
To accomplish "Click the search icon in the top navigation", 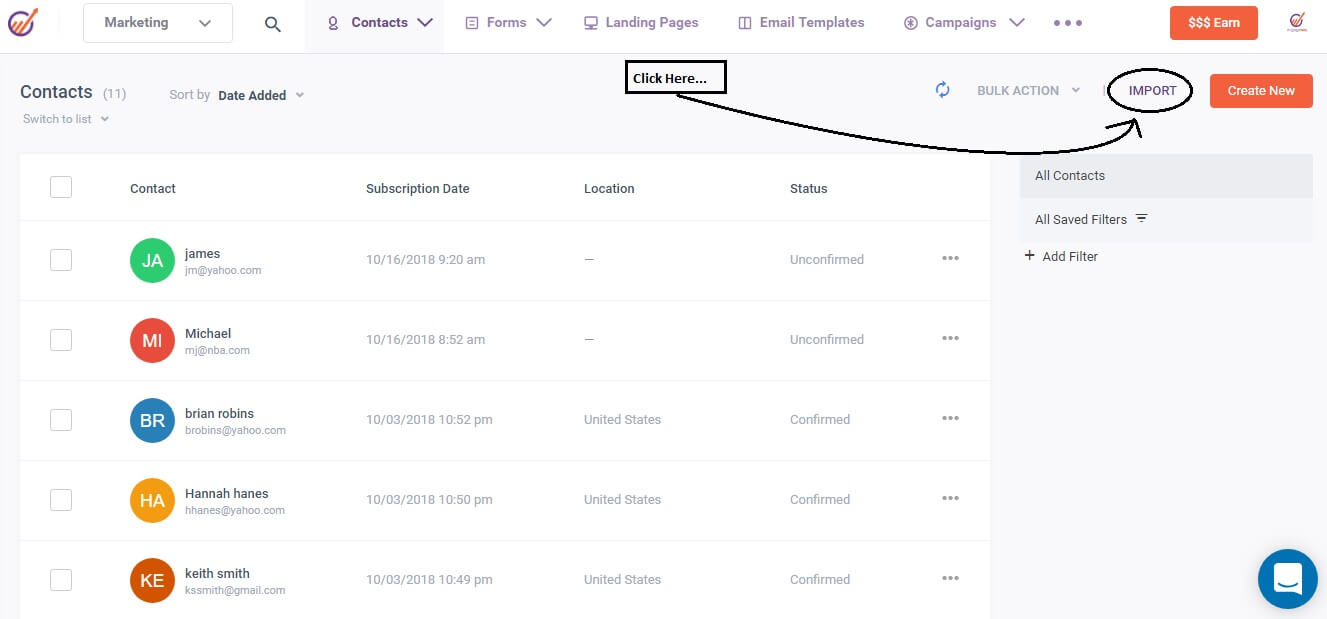I will tap(272, 22).
